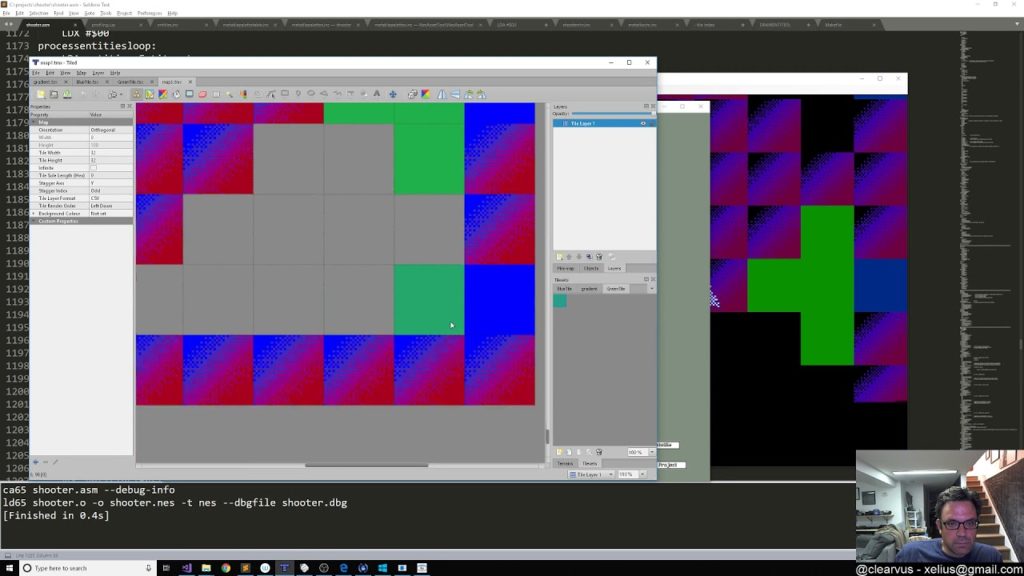Viewport: 1024px width, 576px height.
Task: Click the Flip Vertically icon
Action: pyautogui.click(x=455, y=94)
